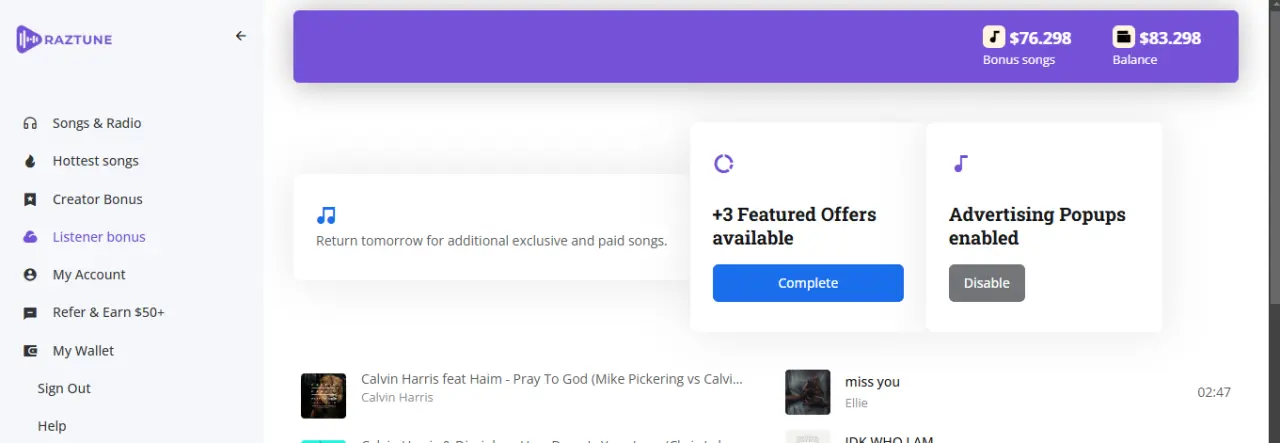The width and height of the screenshot is (1280, 443).
Task: Click the Sign Out link
Action: click(64, 388)
